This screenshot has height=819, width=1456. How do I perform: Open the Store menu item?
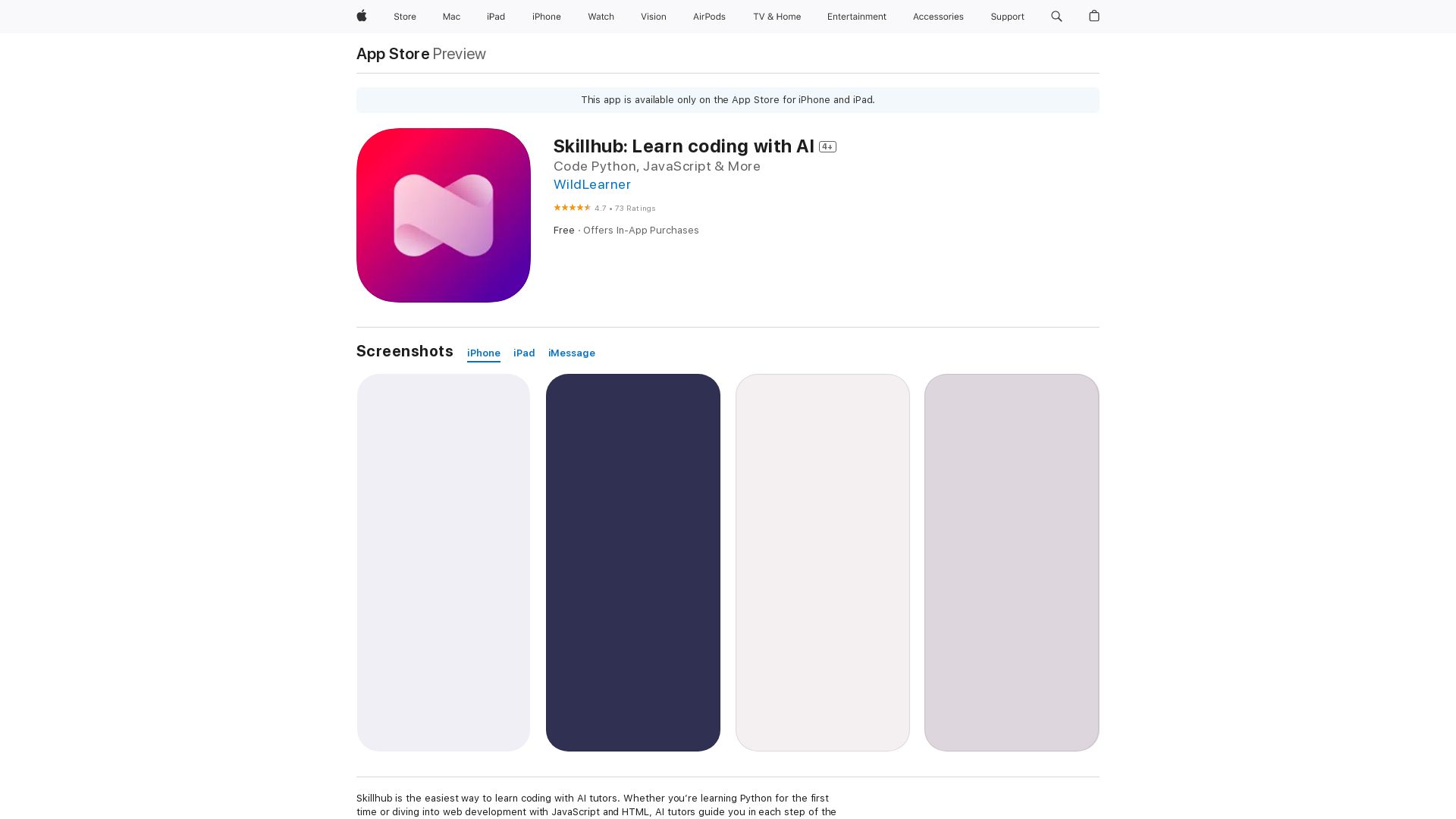tap(405, 17)
